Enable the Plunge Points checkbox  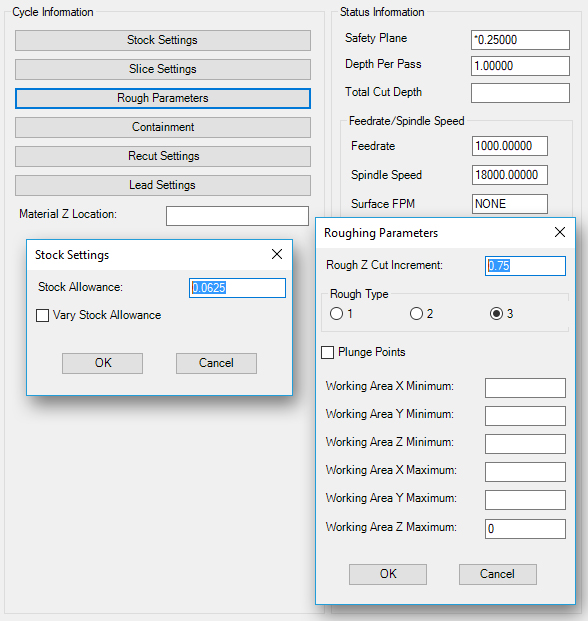[327, 352]
